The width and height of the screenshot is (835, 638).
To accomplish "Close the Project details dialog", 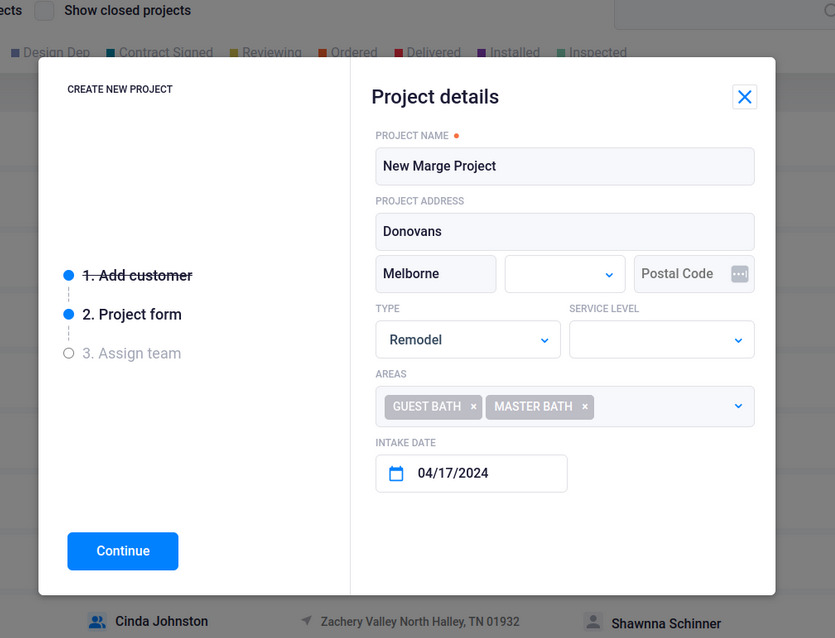I will (744, 97).
